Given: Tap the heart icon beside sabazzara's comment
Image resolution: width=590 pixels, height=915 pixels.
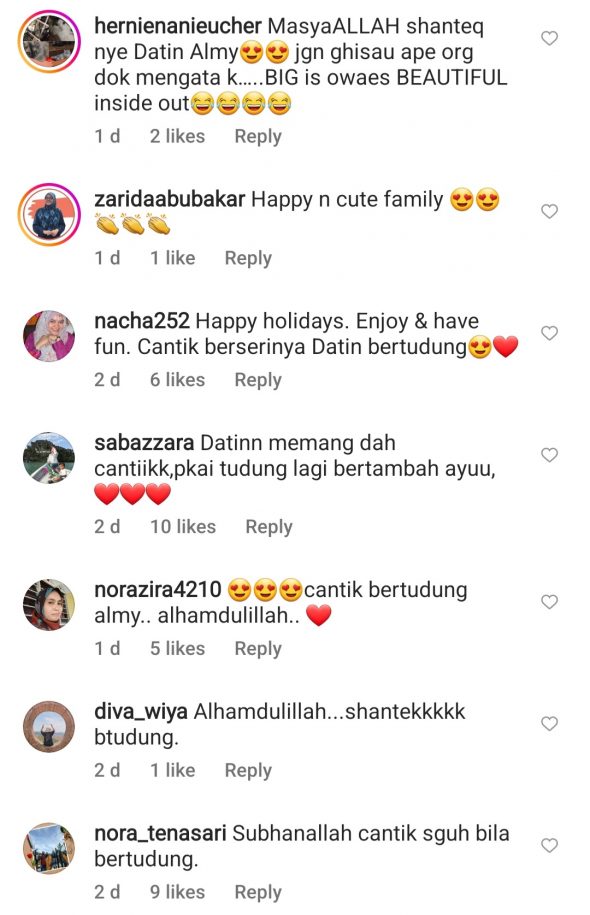Looking at the screenshot, I should (x=549, y=455).
